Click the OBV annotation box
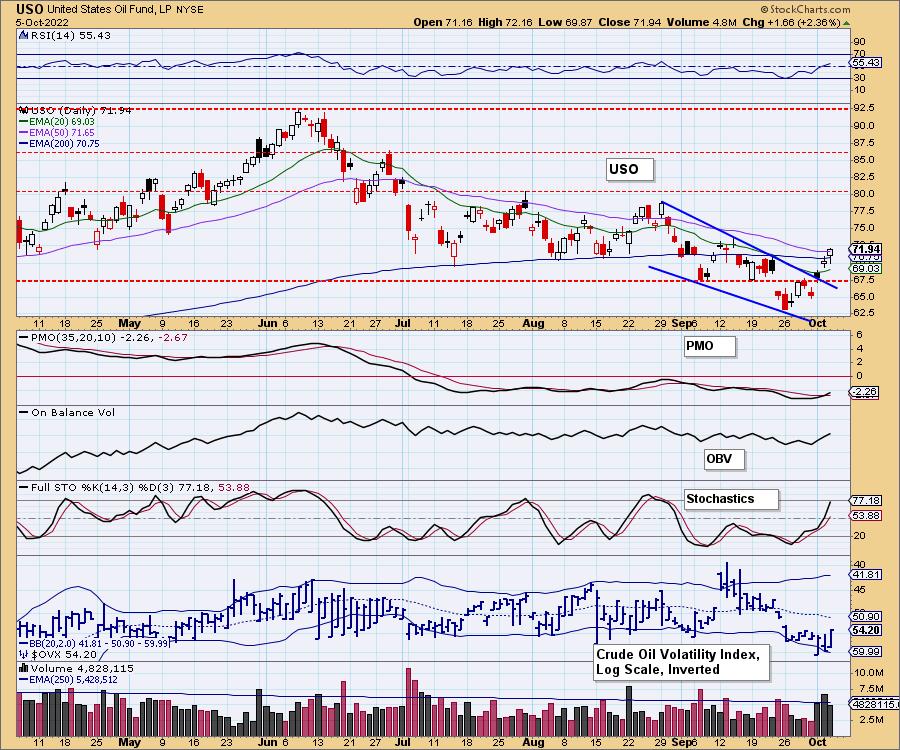900x750 pixels. 724,459
